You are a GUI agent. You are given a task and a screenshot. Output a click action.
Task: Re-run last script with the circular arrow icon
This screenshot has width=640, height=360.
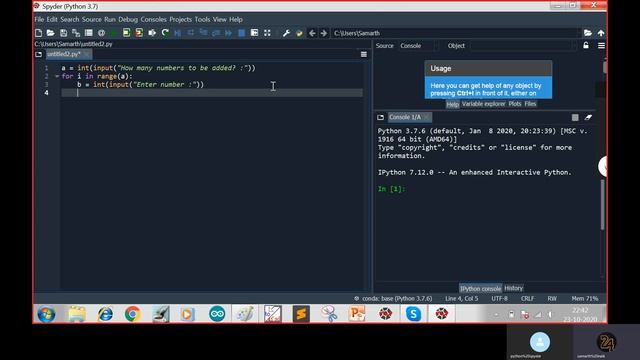(x=165, y=33)
